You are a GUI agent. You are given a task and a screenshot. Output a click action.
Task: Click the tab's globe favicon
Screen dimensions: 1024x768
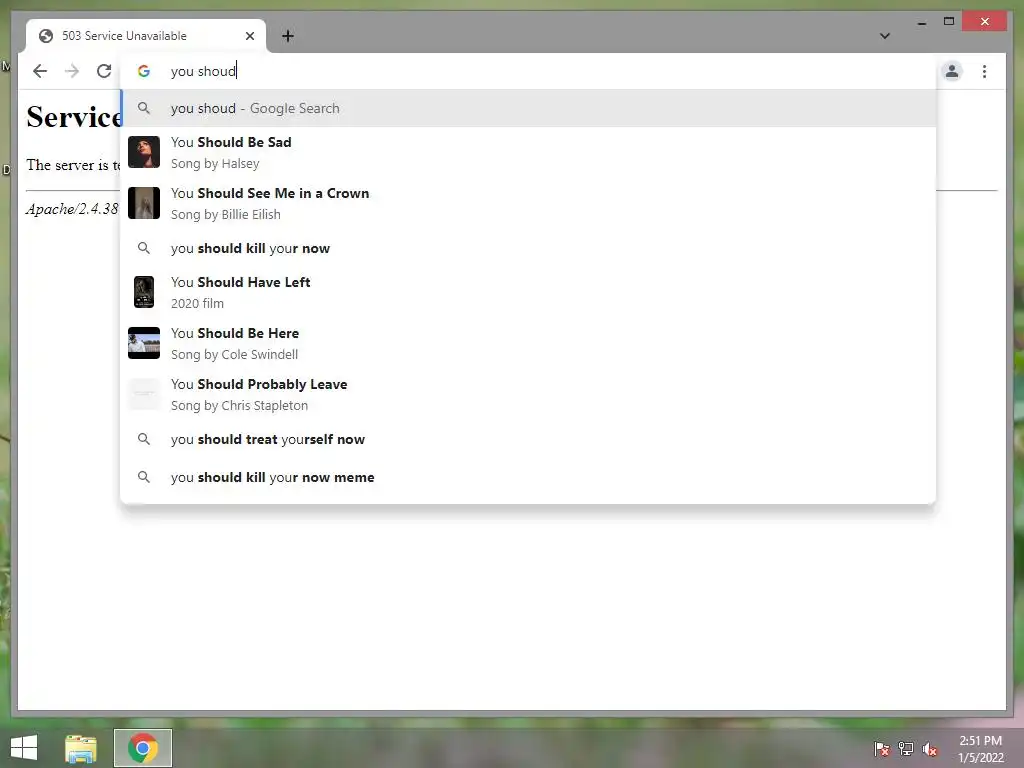tap(46, 36)
